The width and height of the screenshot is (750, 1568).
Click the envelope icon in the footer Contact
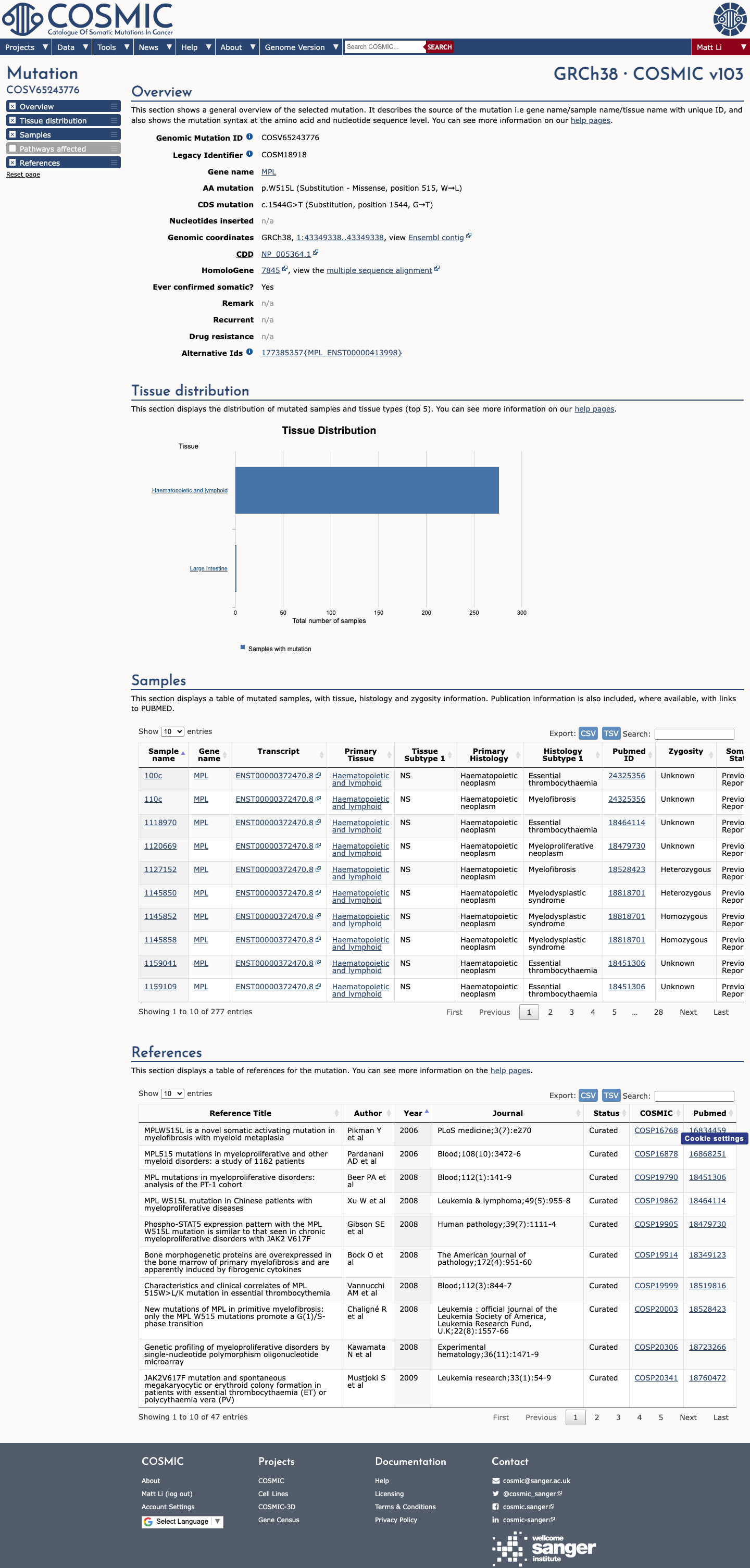495,1480
